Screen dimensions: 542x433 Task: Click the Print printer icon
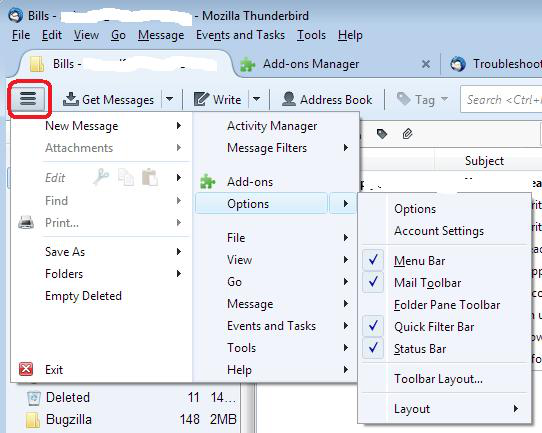pyautogui.click(x=26, y=223)
